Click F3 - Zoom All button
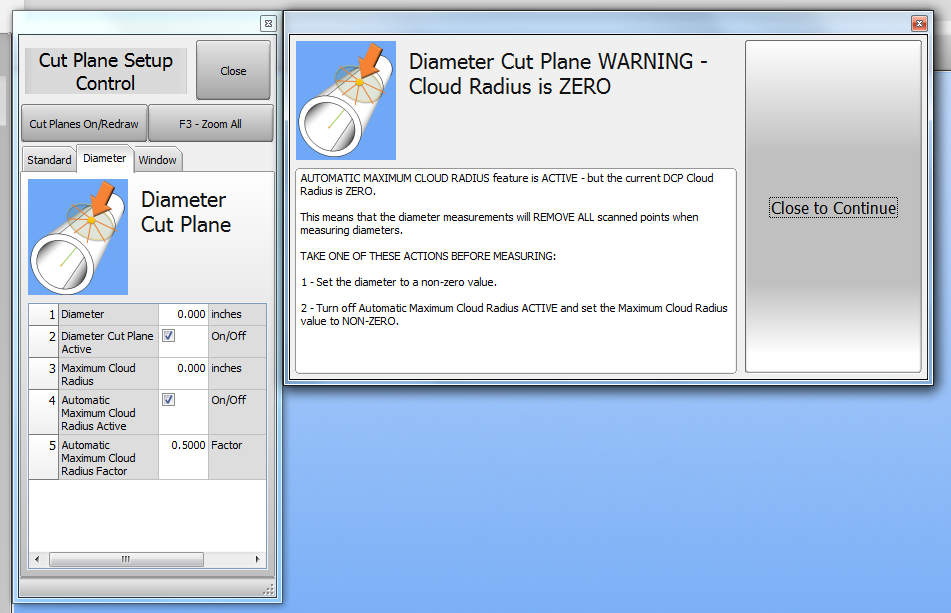Screen dimensions: 951x613 210,124
